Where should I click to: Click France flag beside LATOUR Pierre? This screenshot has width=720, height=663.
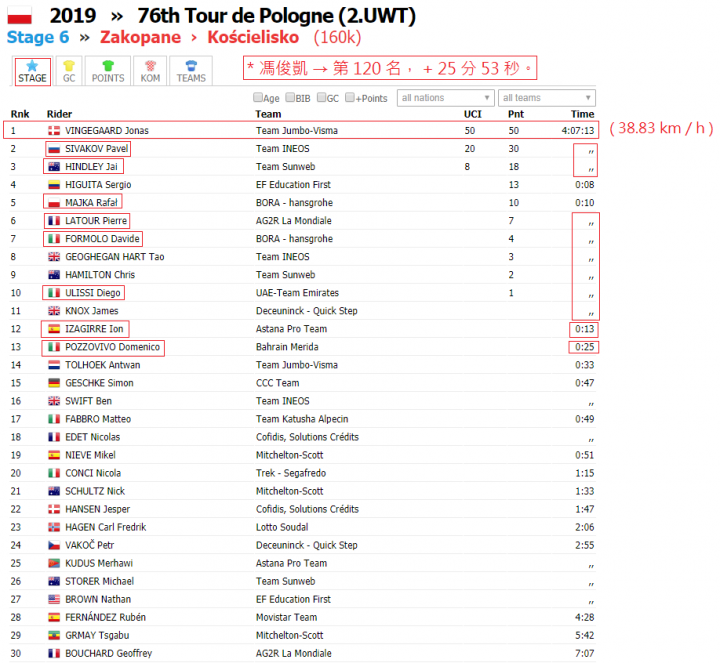coord(54,221)
